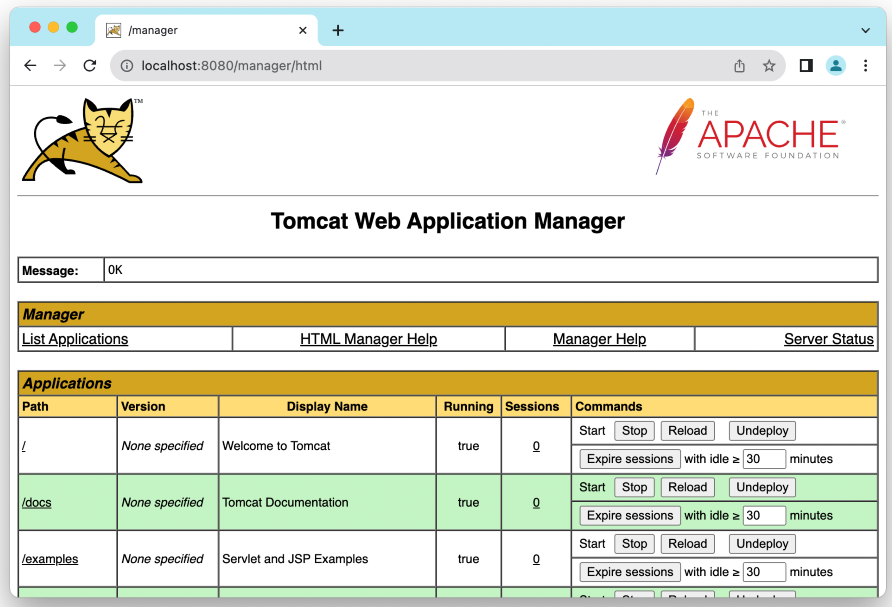892x607 pixels.
Task: View site information icon in address bar
Action: (x=127, y=66)
